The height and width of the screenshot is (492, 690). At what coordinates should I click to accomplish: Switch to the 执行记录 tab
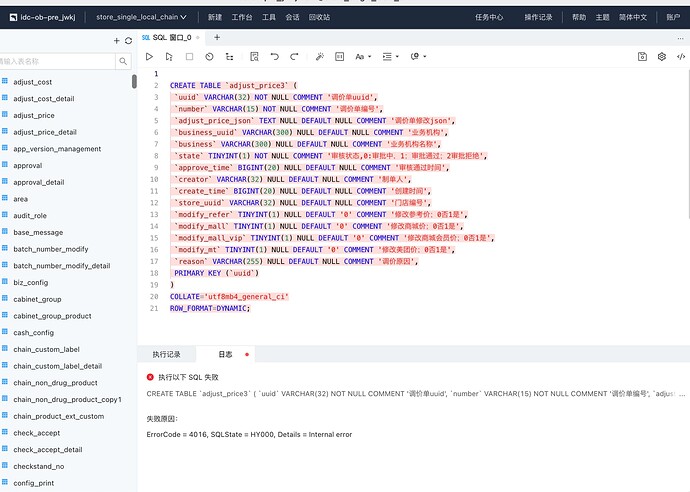(x=167, y=354)
